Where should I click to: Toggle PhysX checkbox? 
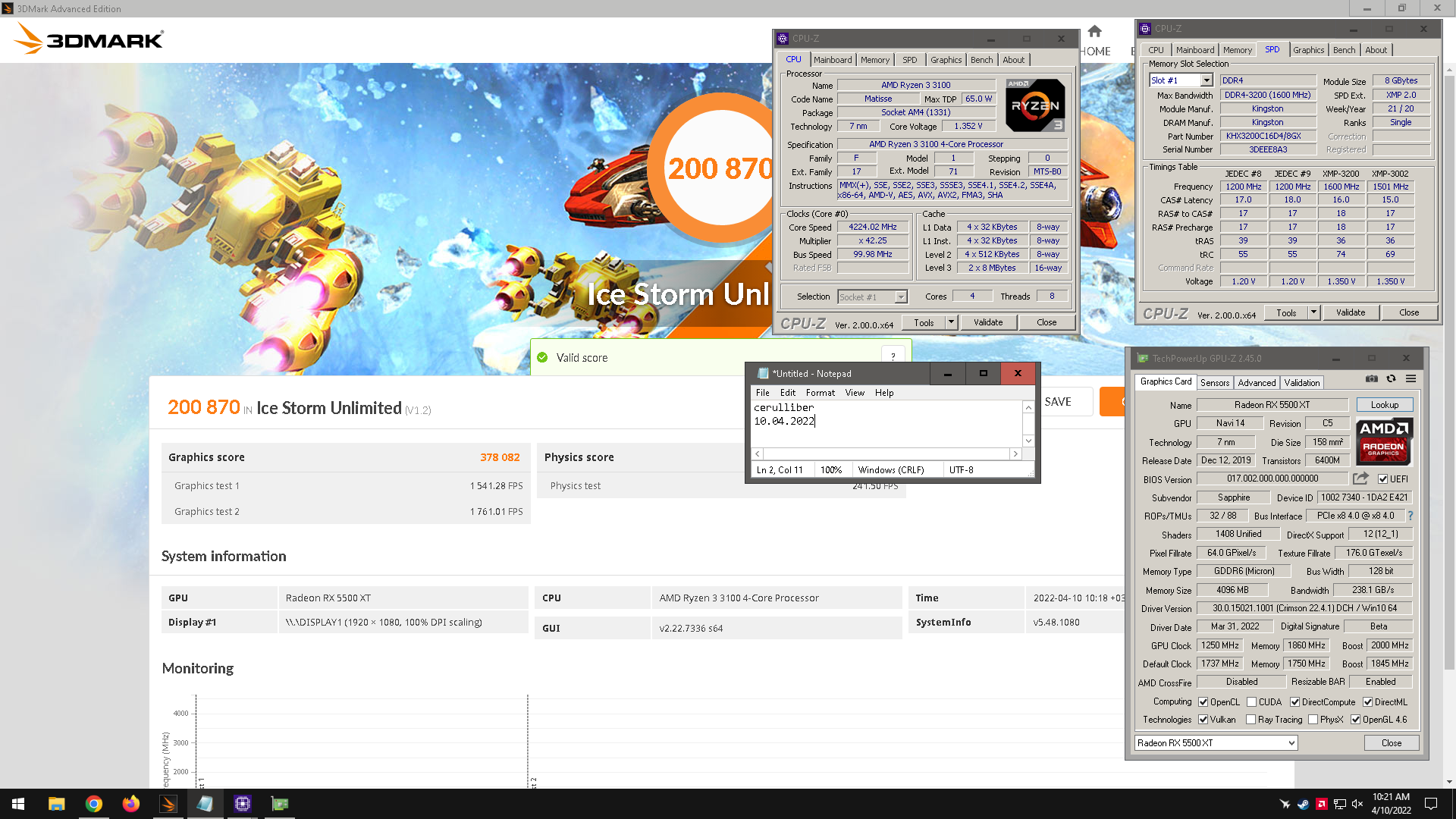click(1313, 720)
